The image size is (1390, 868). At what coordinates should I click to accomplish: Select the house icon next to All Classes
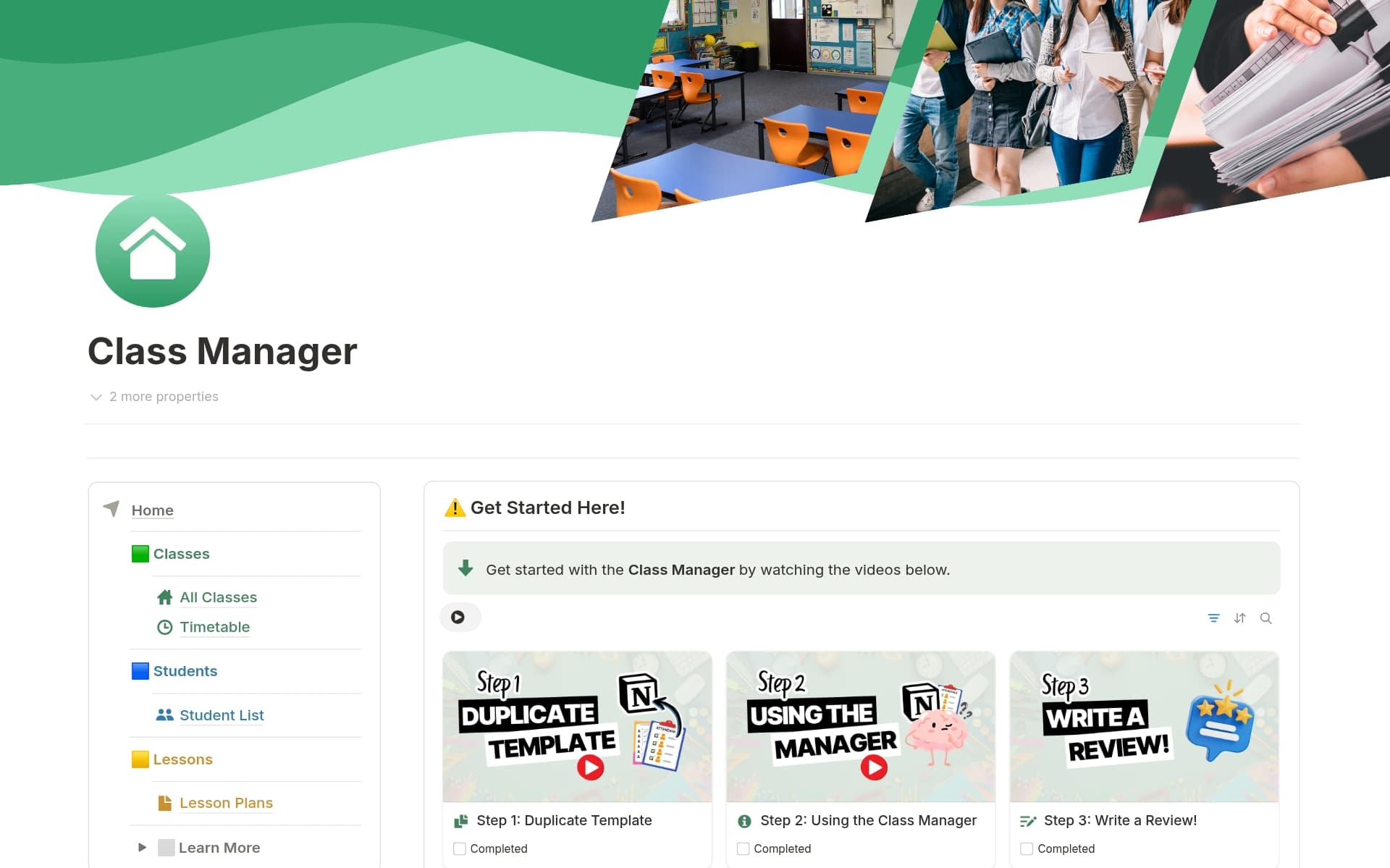tap(165, 597)
